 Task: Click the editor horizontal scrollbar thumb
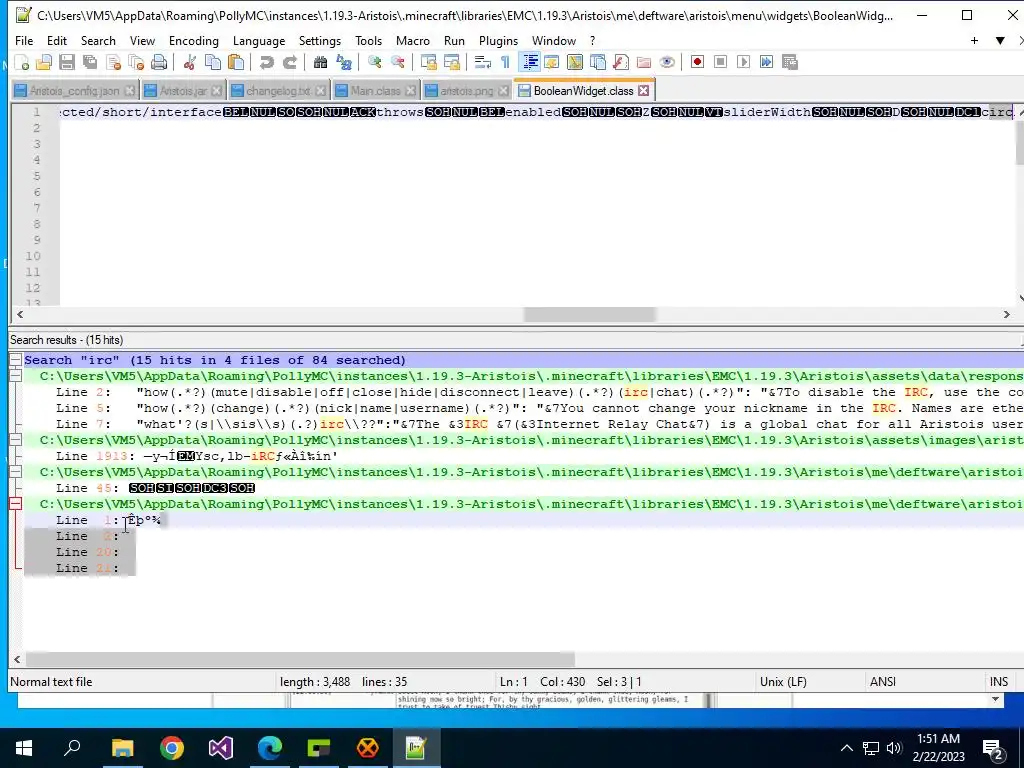[589, 314]
